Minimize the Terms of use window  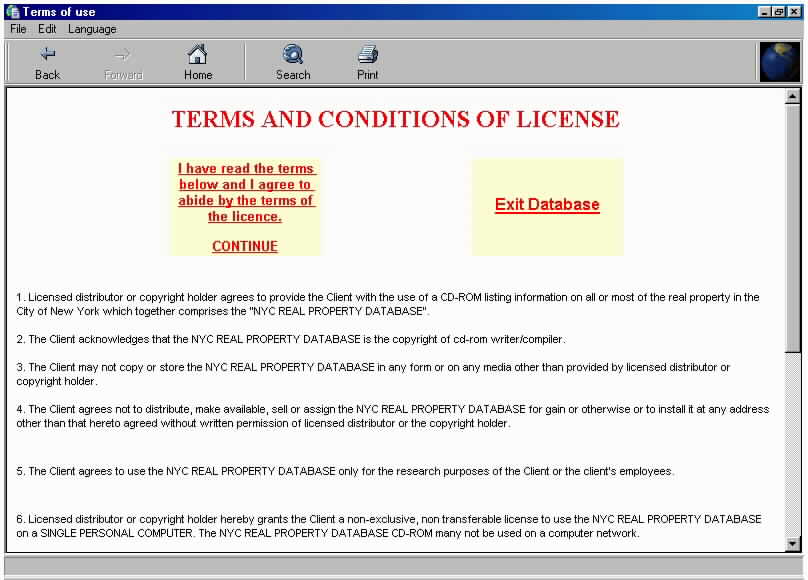[x=765, y=11]
